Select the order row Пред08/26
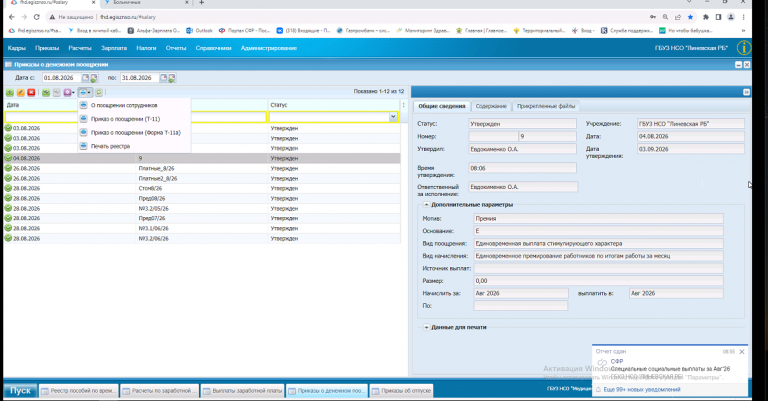The width and height of the screenshot is (768, 401). [202, 199]
